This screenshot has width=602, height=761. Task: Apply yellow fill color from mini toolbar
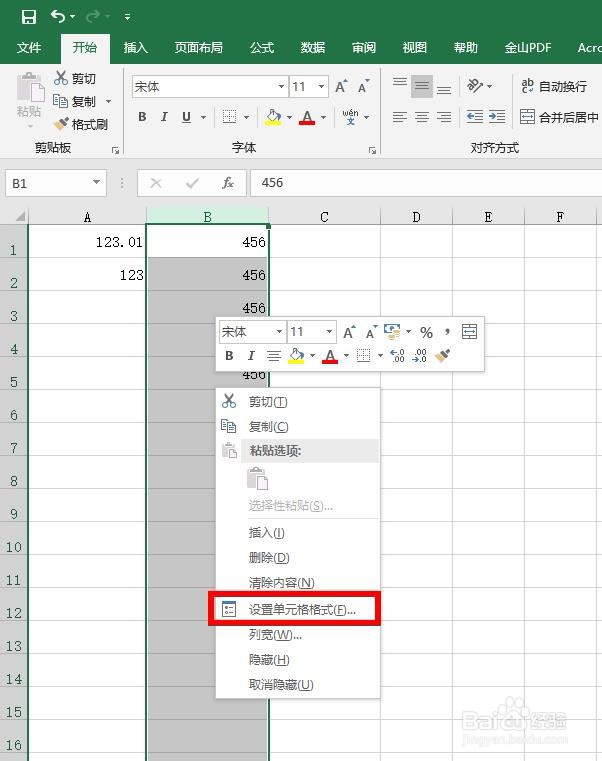(297, 356)
